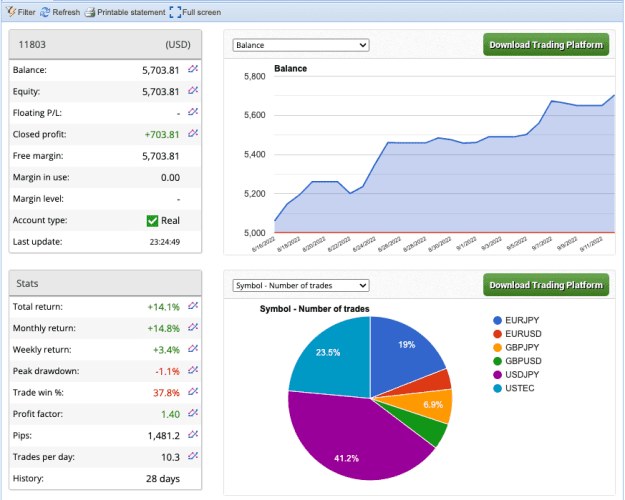Select the small green GBPUSD pie slice

(426, 429)
